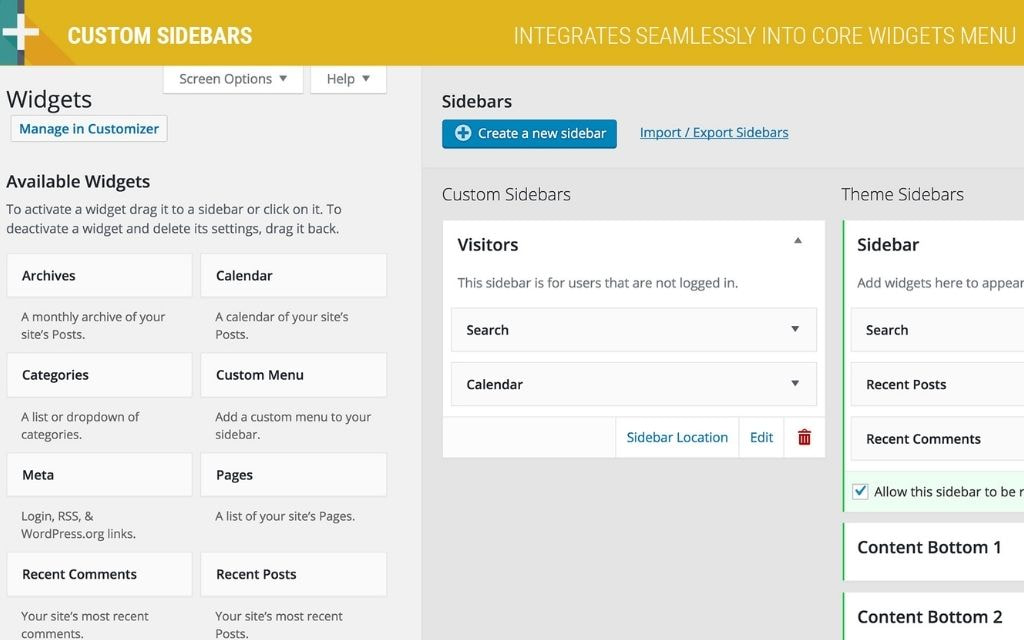The width and height of the screenshot is (1024, 640).
Task: Click the red trash delete sidebar icon
Action: click(x=804, y=437)
